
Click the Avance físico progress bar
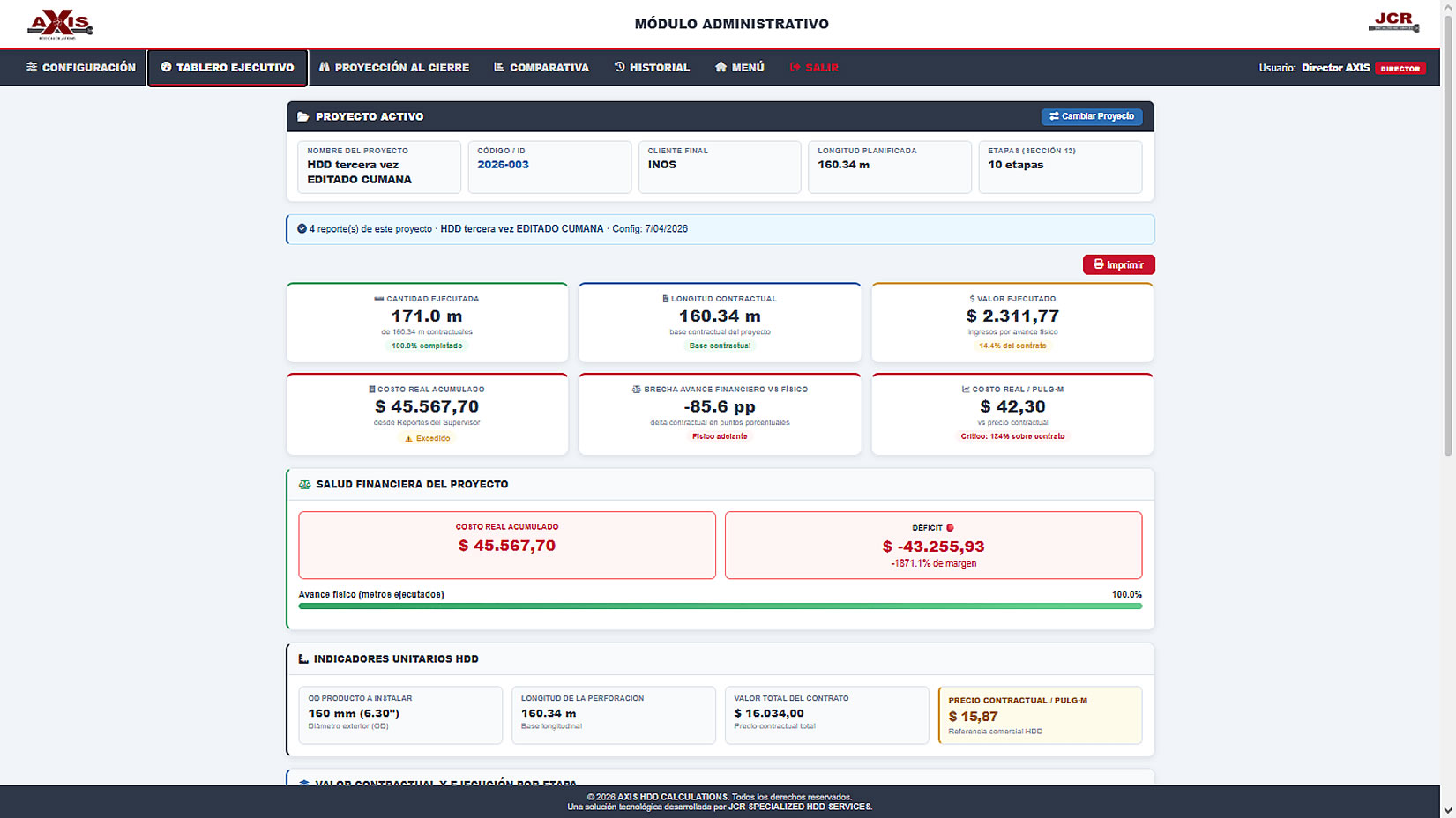pos(720,606)
